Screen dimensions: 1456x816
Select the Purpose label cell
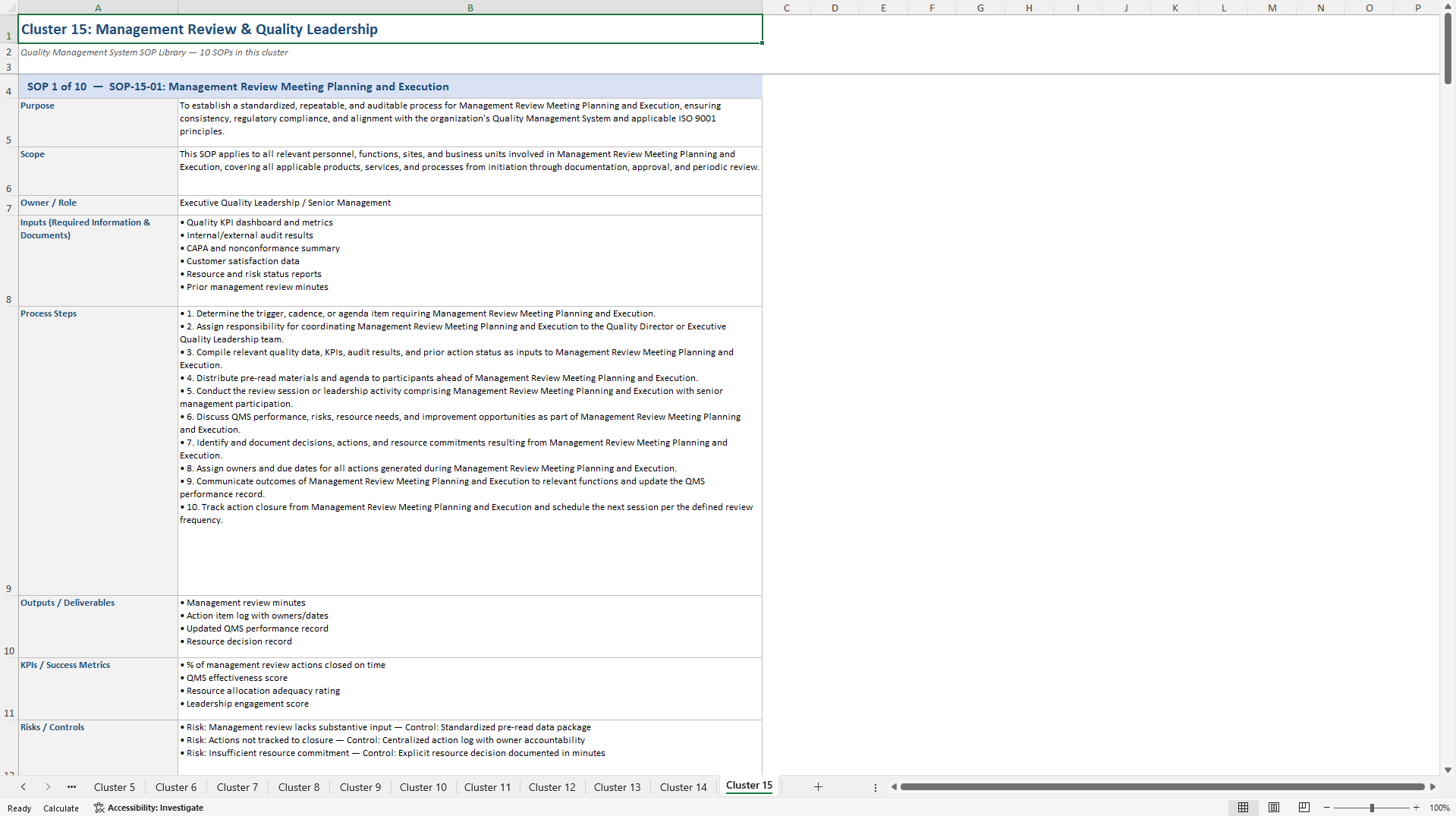99,123
